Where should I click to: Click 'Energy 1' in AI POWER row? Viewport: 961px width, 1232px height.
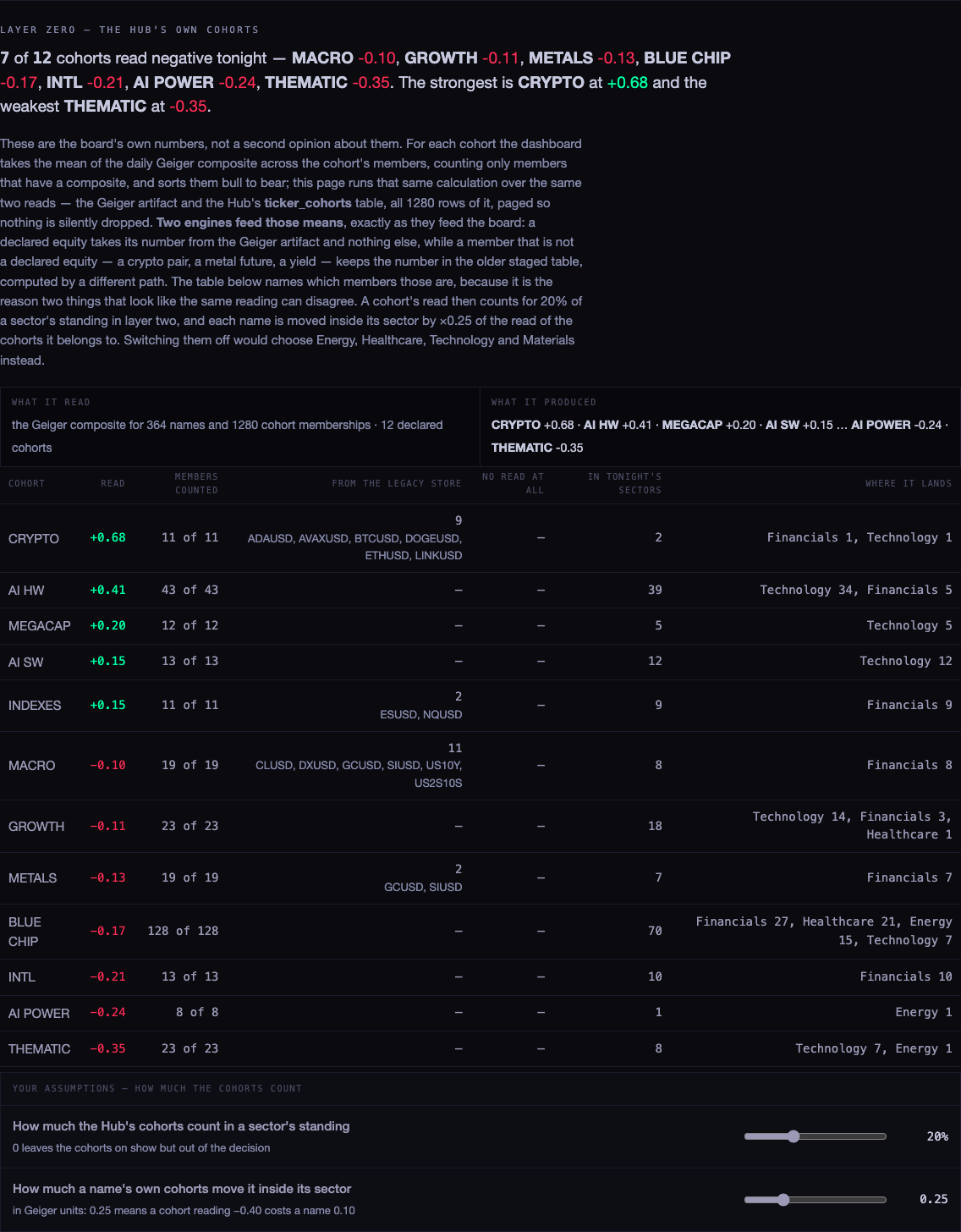(x=924, y=1012)
